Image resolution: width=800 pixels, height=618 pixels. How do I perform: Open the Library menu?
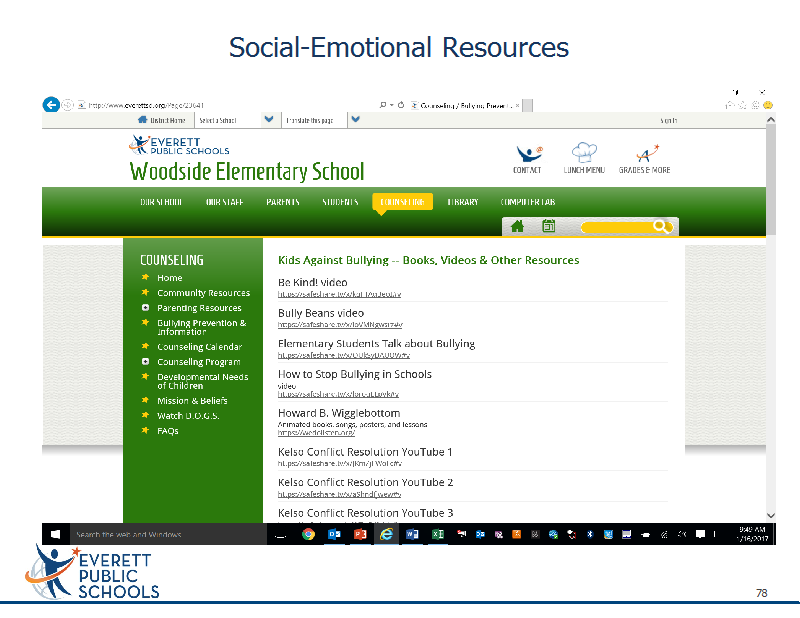click(x=463, y=202)
